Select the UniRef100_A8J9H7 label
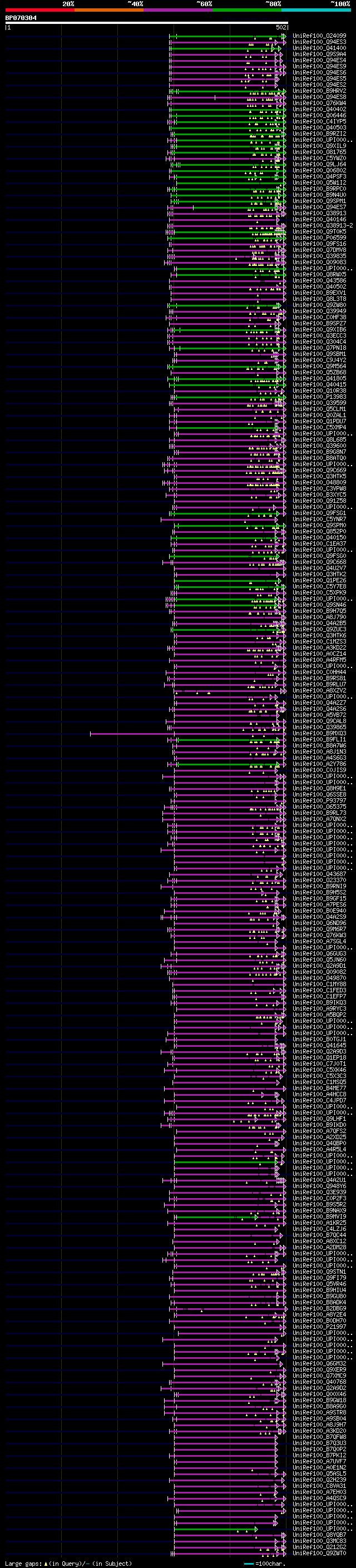Screen dimensions: 356x1568 [x=319, y=1424]
